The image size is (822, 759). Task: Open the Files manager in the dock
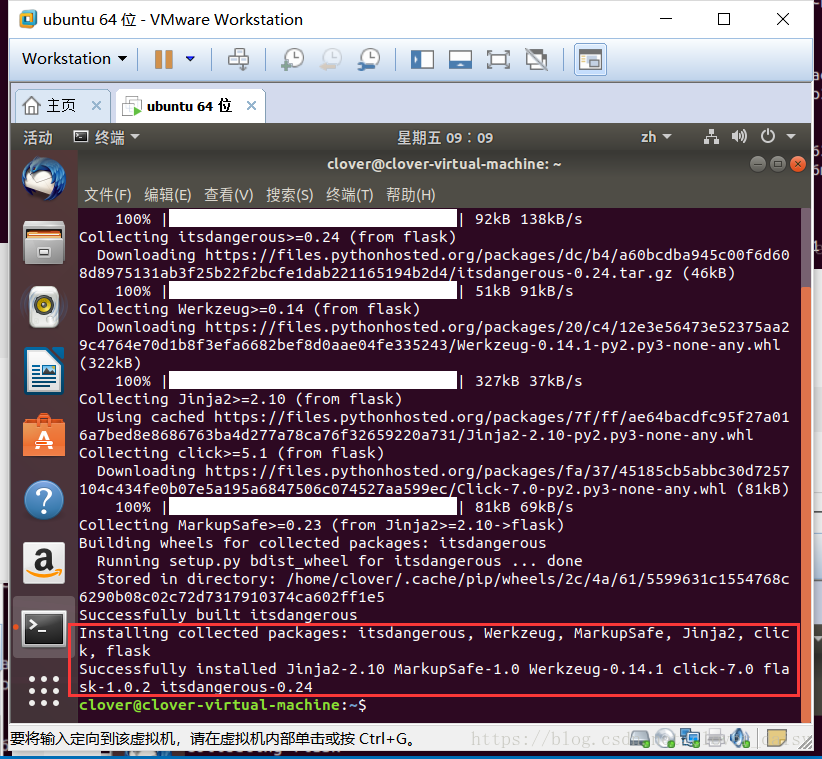(x=44, y=243)
